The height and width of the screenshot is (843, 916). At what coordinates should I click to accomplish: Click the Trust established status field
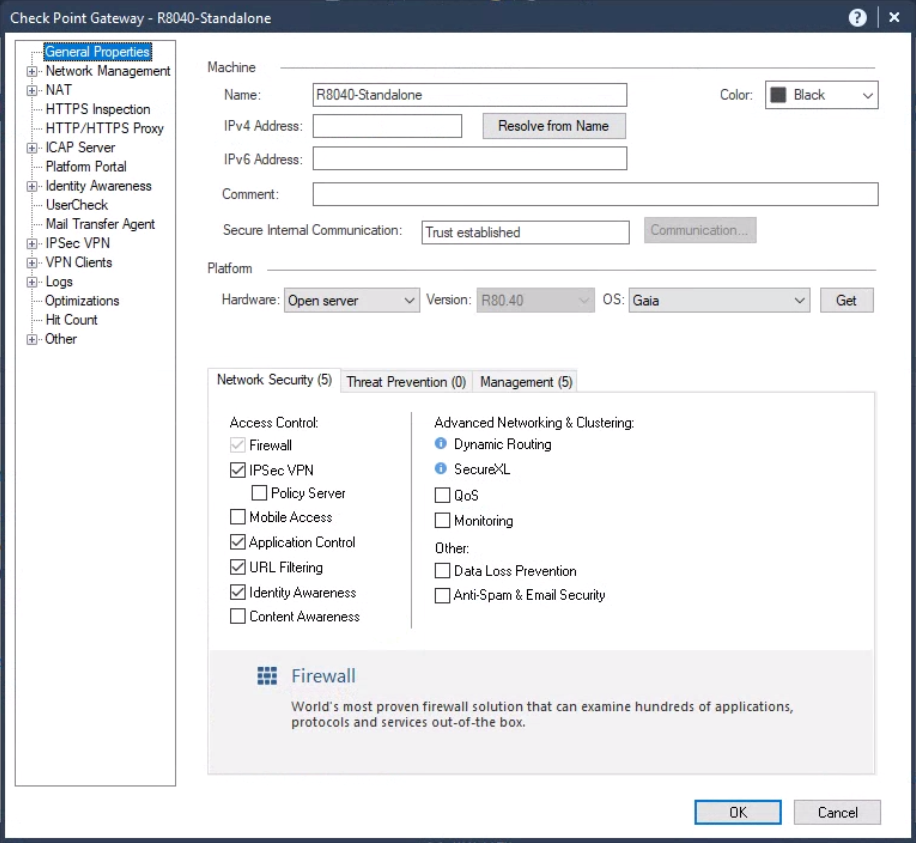tap(526, 232)
